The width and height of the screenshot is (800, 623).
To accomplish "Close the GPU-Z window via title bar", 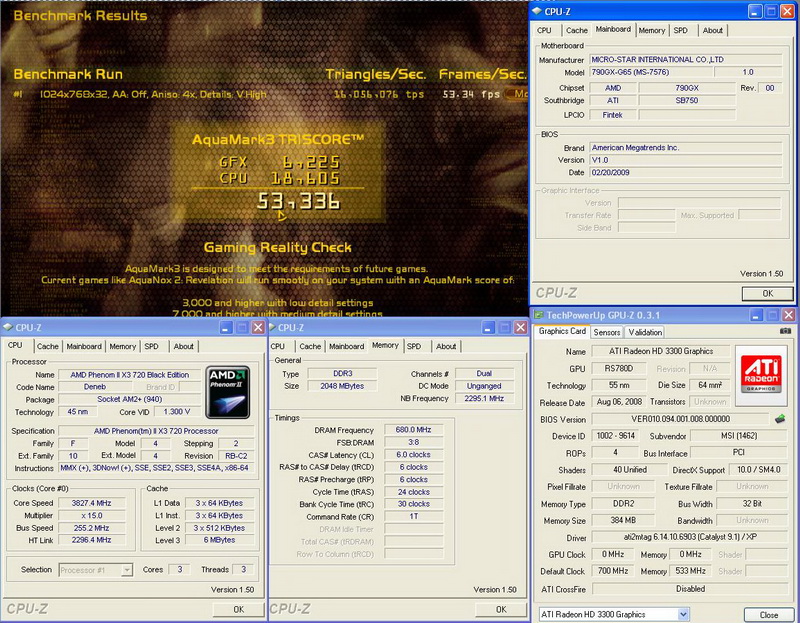I will [789, 315].
